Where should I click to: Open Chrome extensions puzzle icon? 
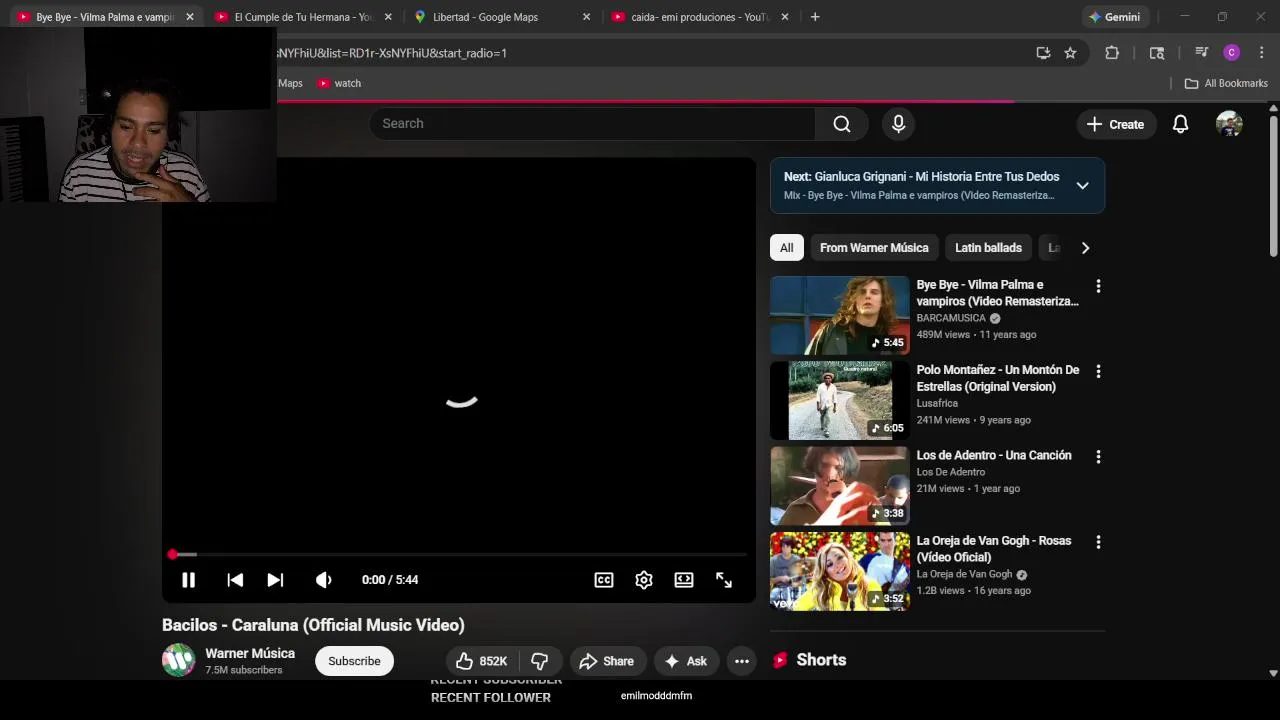coord(1112,53)
